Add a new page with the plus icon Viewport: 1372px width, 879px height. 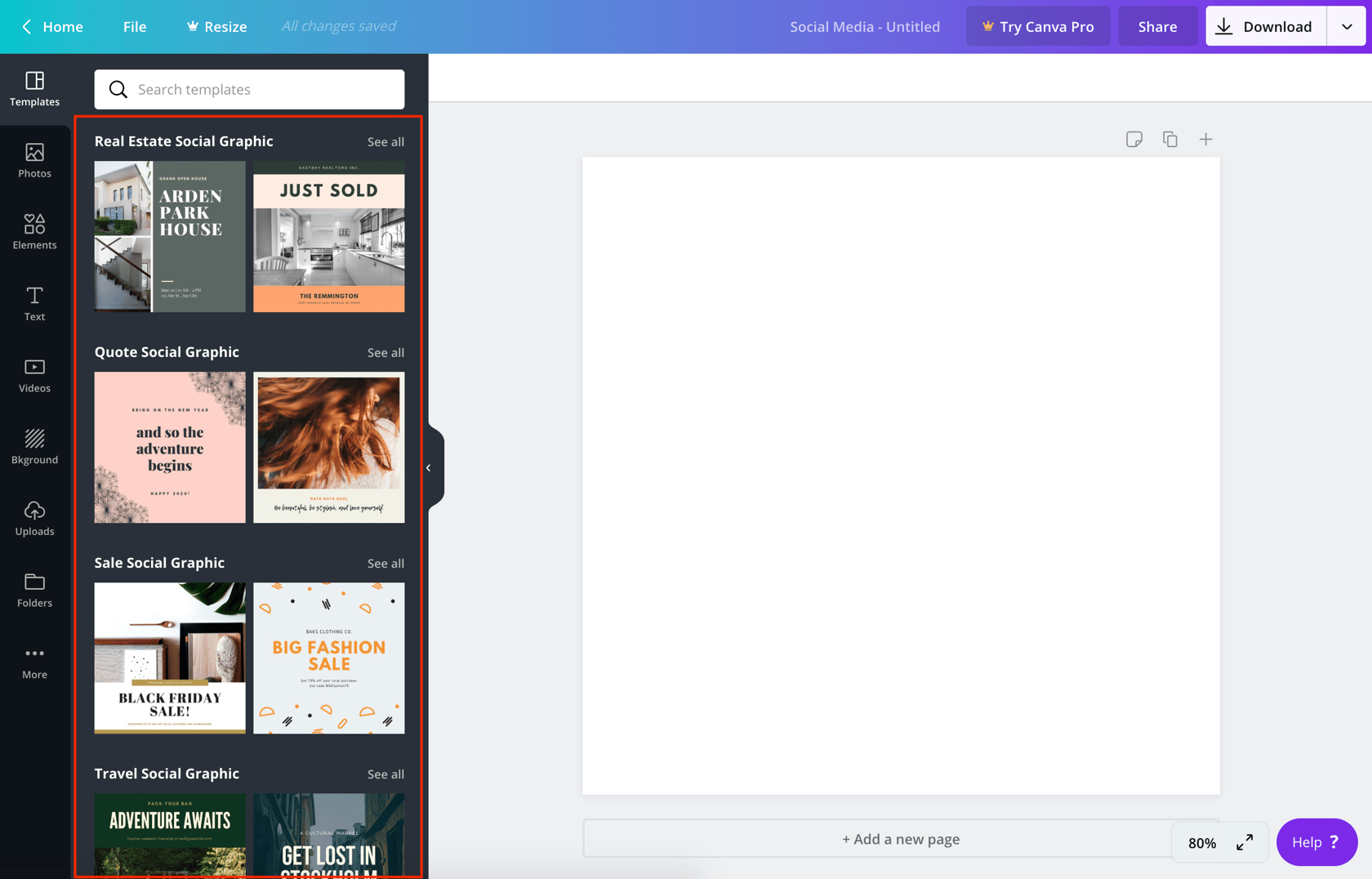click(1206, 139)
